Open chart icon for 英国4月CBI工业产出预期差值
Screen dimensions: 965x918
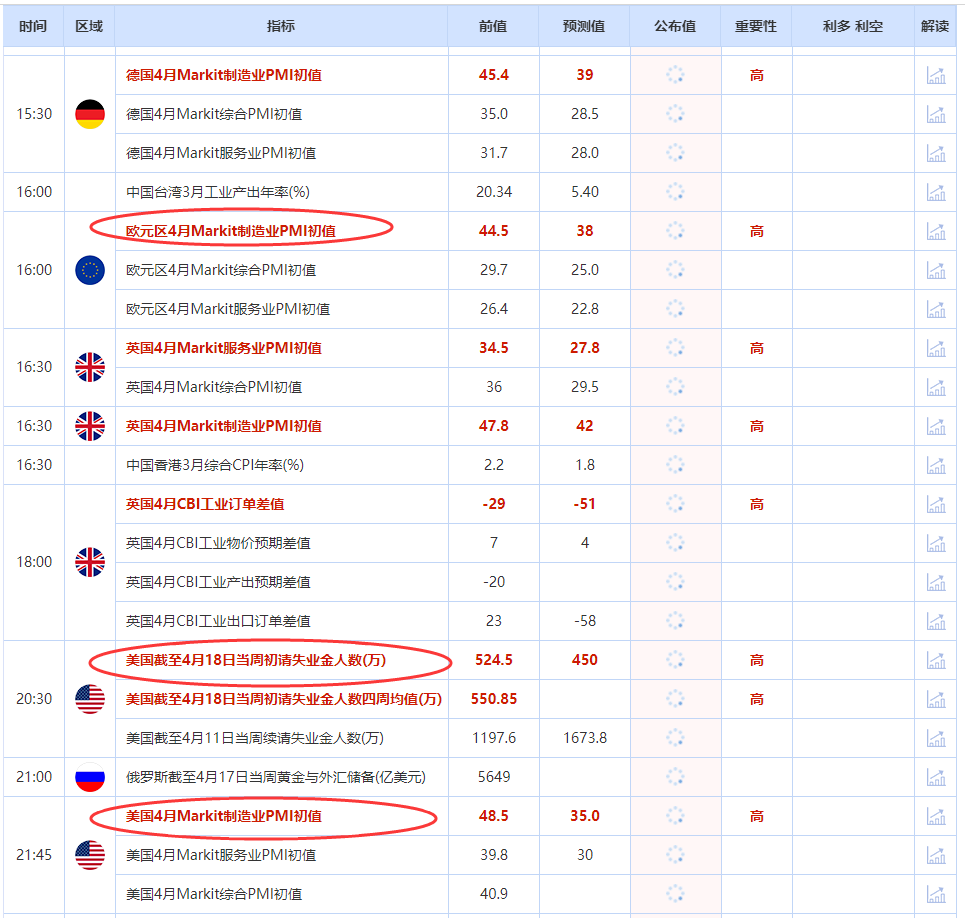point(936,582)
